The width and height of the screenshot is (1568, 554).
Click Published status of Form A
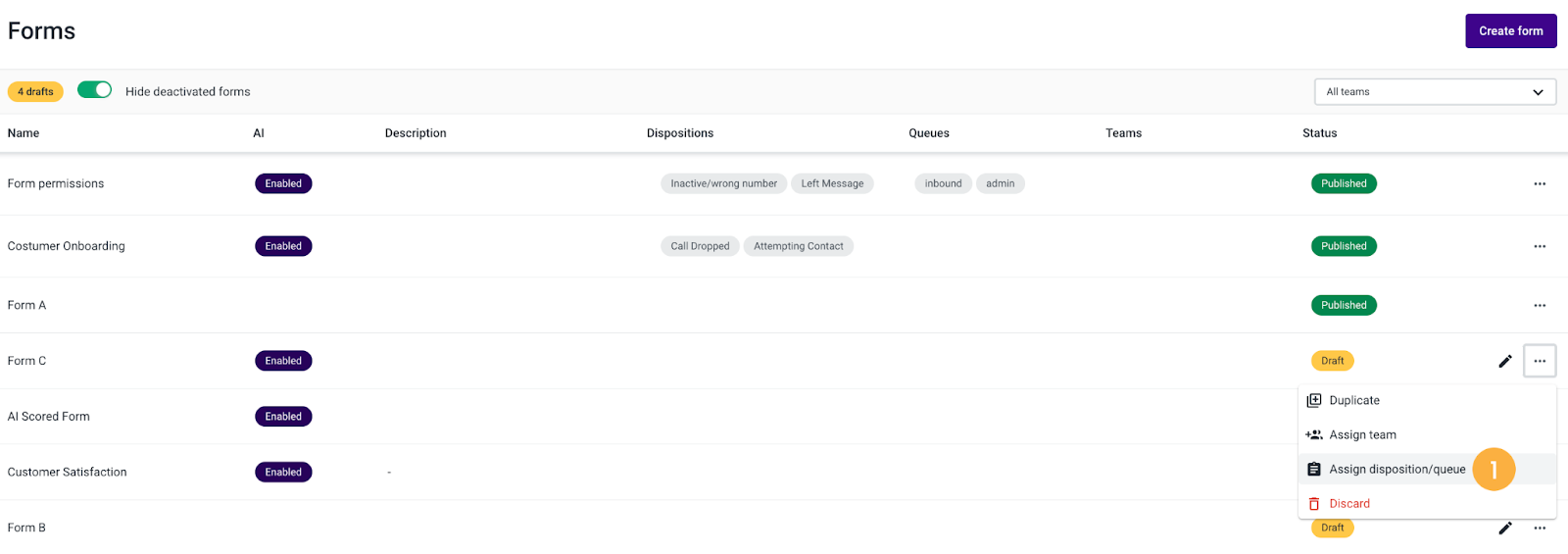pos(1344,305)
